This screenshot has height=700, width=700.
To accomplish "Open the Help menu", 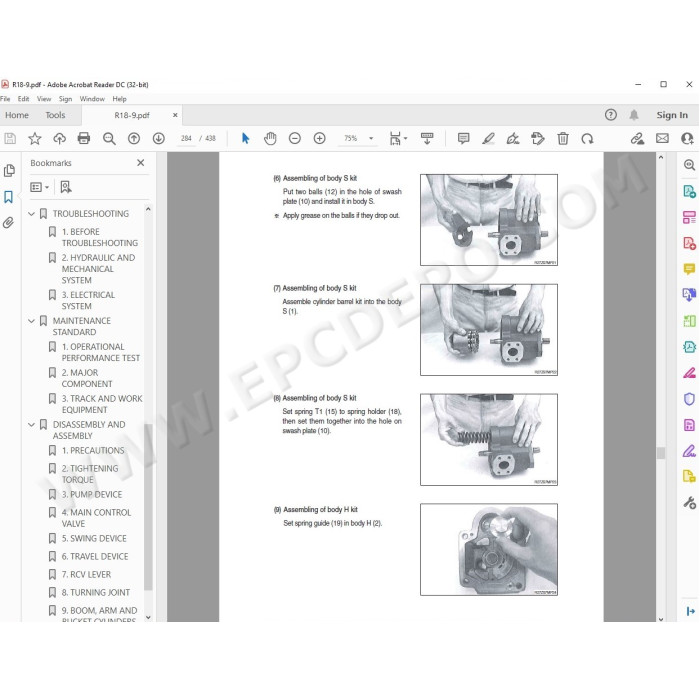I will 119,99.
